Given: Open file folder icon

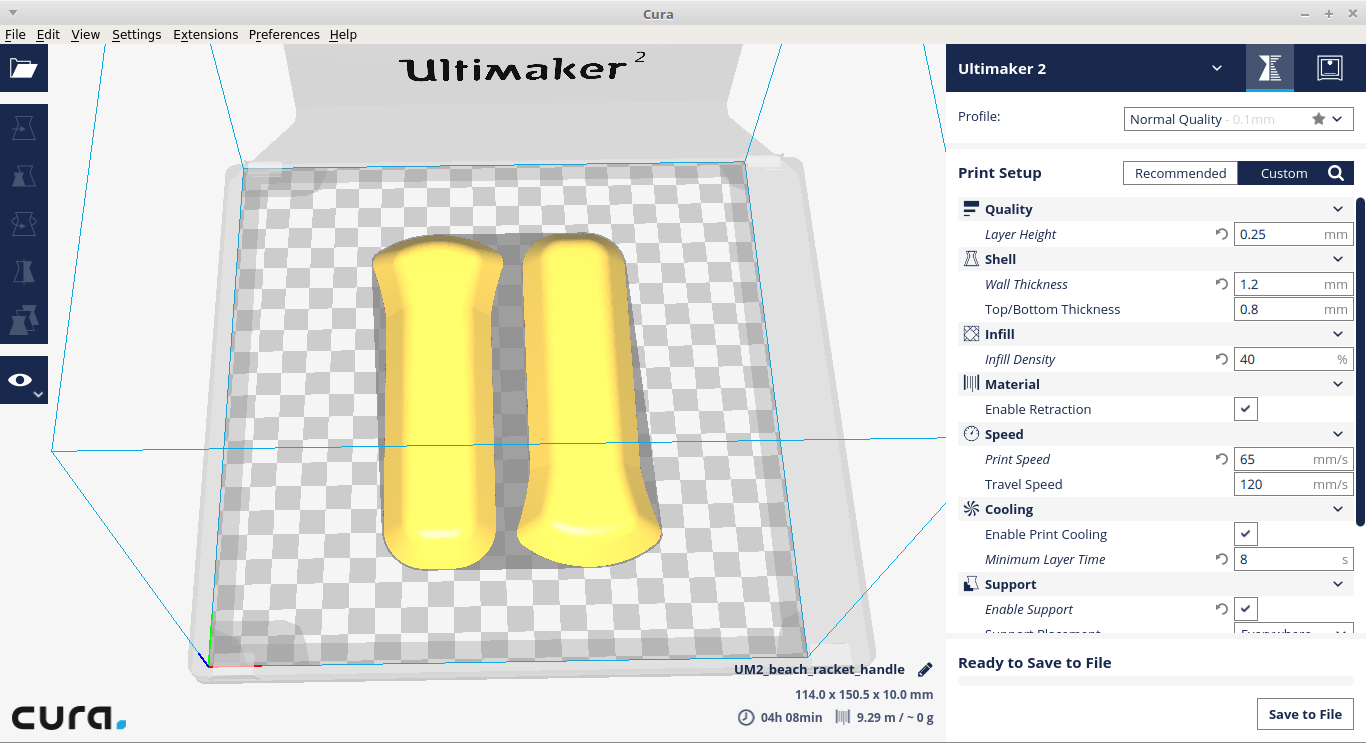Looking at the screenshot, I should [23, 68].
